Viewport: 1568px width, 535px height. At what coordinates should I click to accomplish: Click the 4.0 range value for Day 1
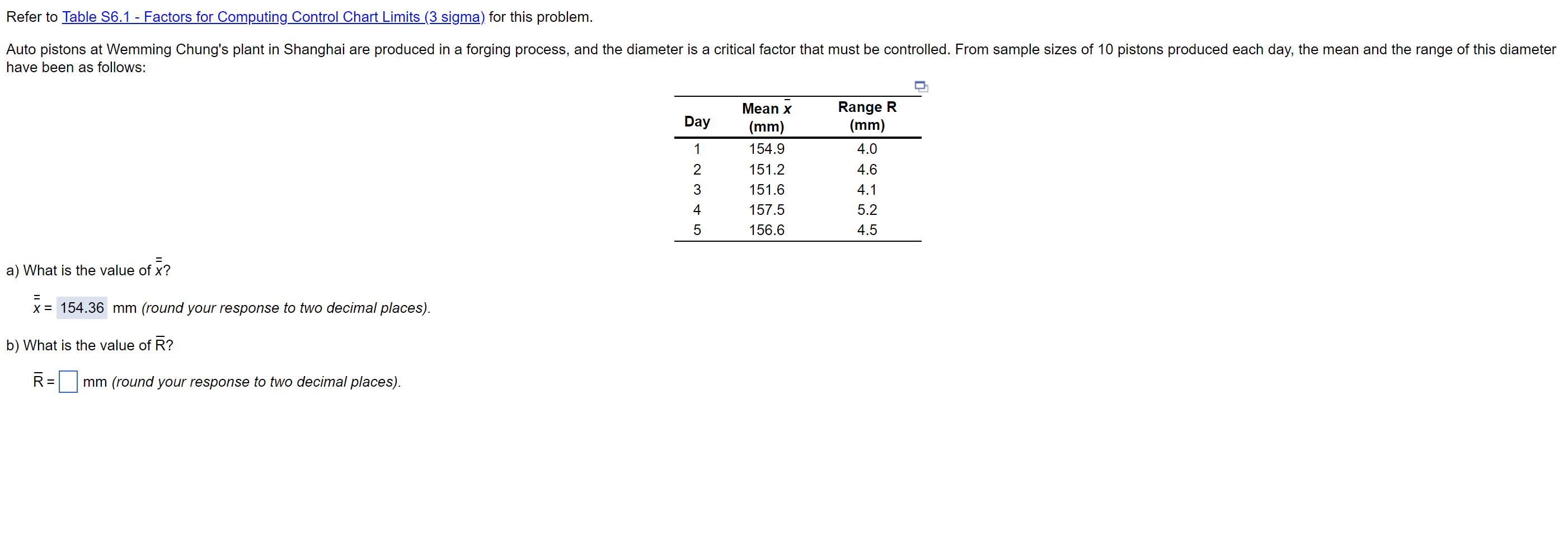867,148
